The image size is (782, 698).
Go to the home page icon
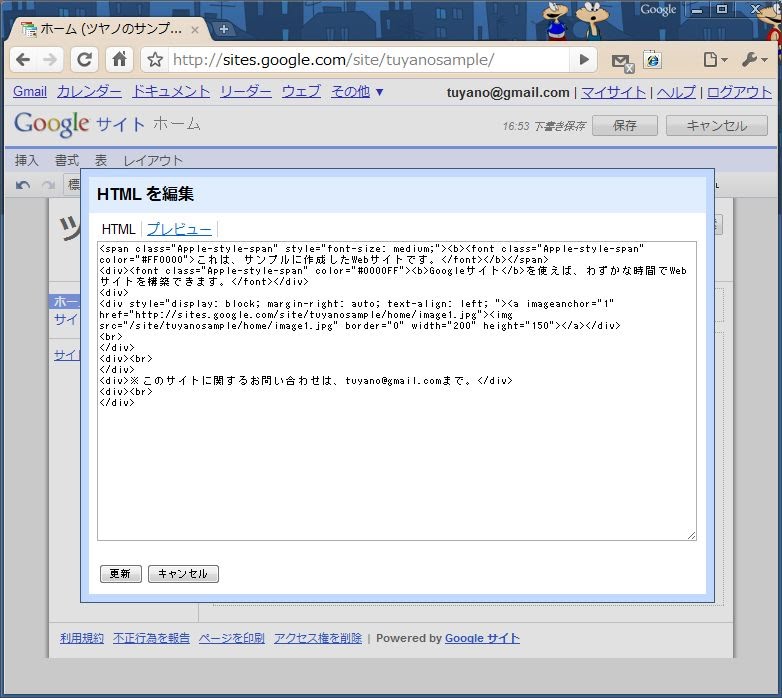(119, 60)
